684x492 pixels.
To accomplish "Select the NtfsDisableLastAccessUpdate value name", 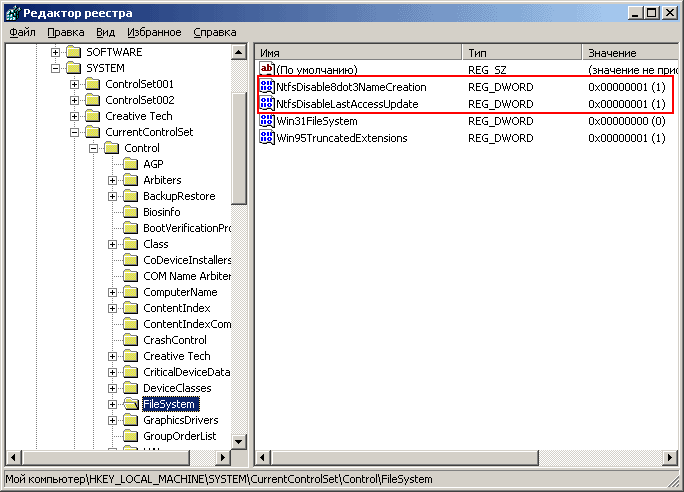I will point(347,104).
